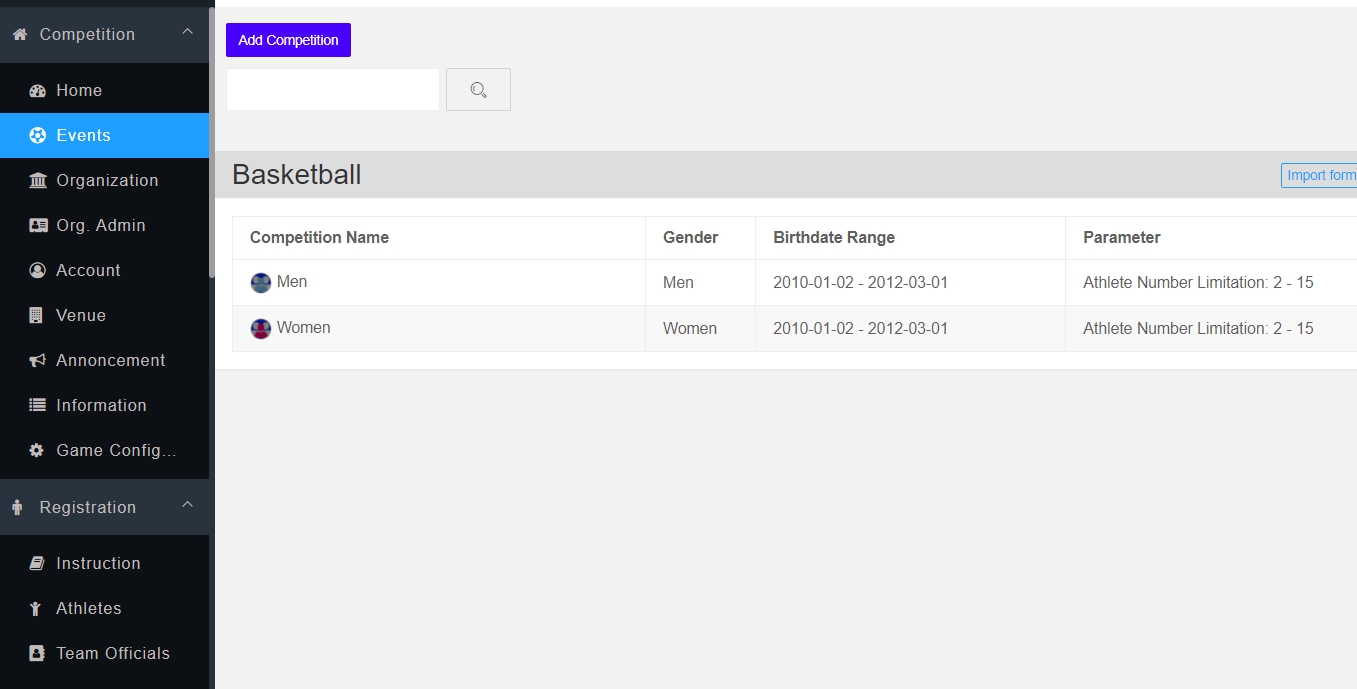Click the Game Config gear icon
The image size is (1357, 689).
37,451
